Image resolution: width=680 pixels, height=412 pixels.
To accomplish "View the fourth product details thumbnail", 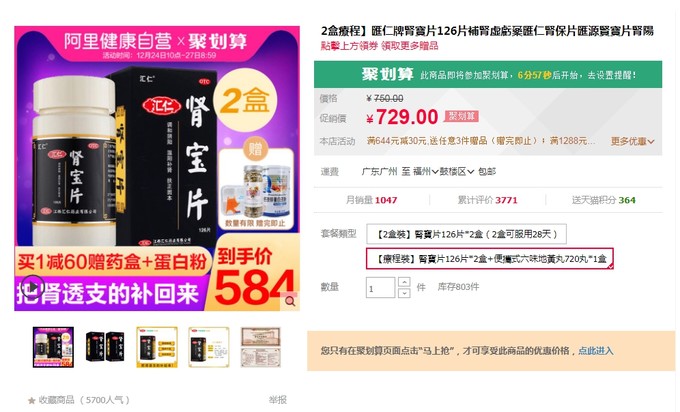I will click(x=209, y=347).
